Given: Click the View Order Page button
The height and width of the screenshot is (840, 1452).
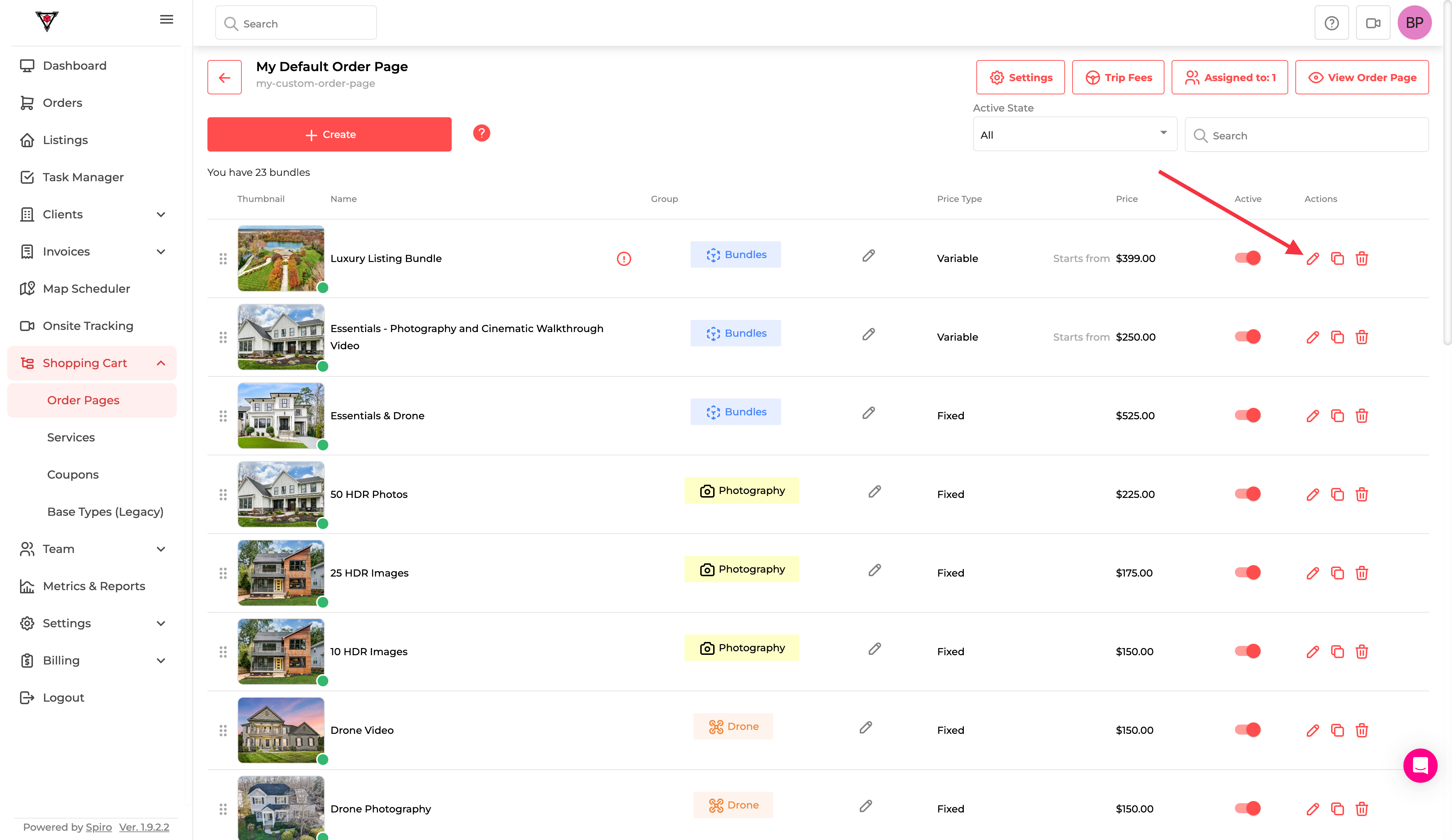Looking at the screenshot, I should tap(1362, 77).
